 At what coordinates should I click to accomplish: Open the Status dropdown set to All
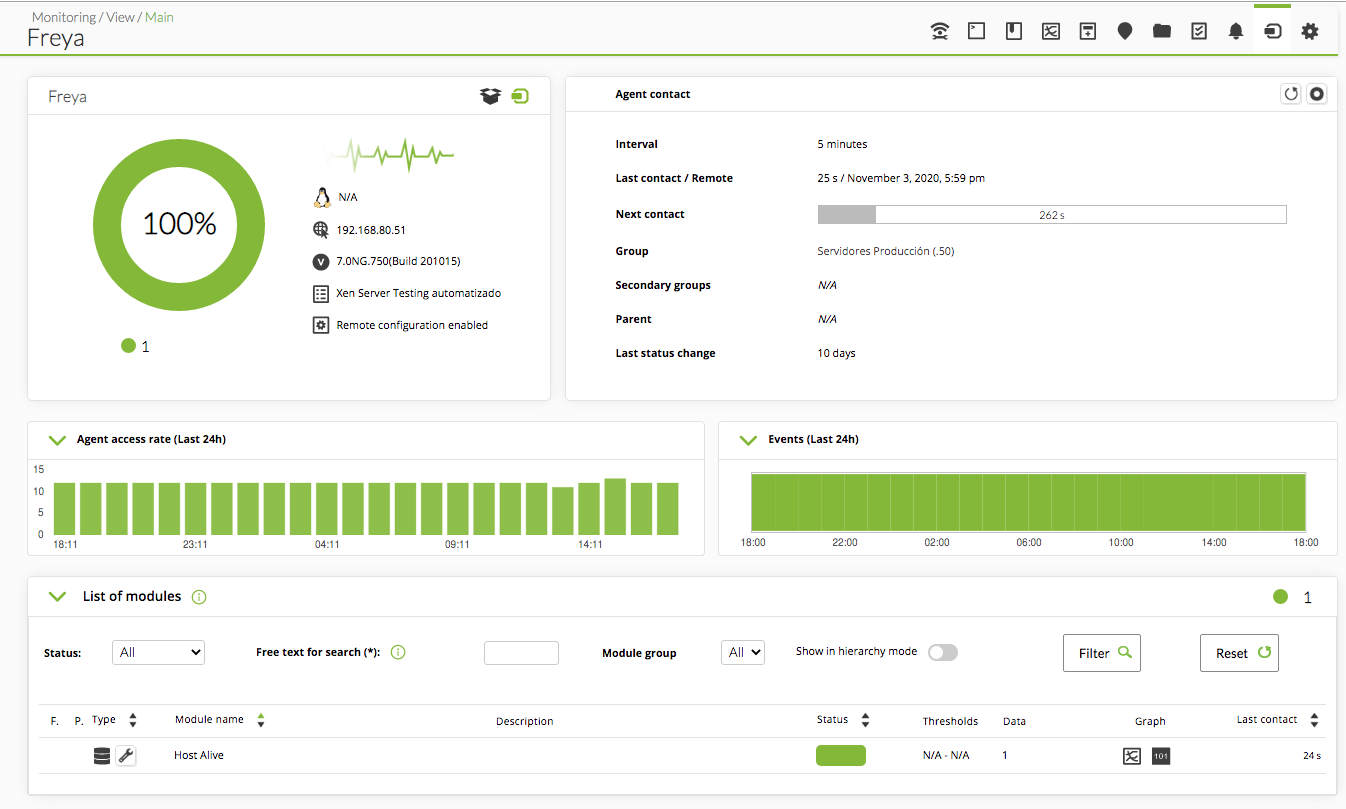click(x=158, y=652)
